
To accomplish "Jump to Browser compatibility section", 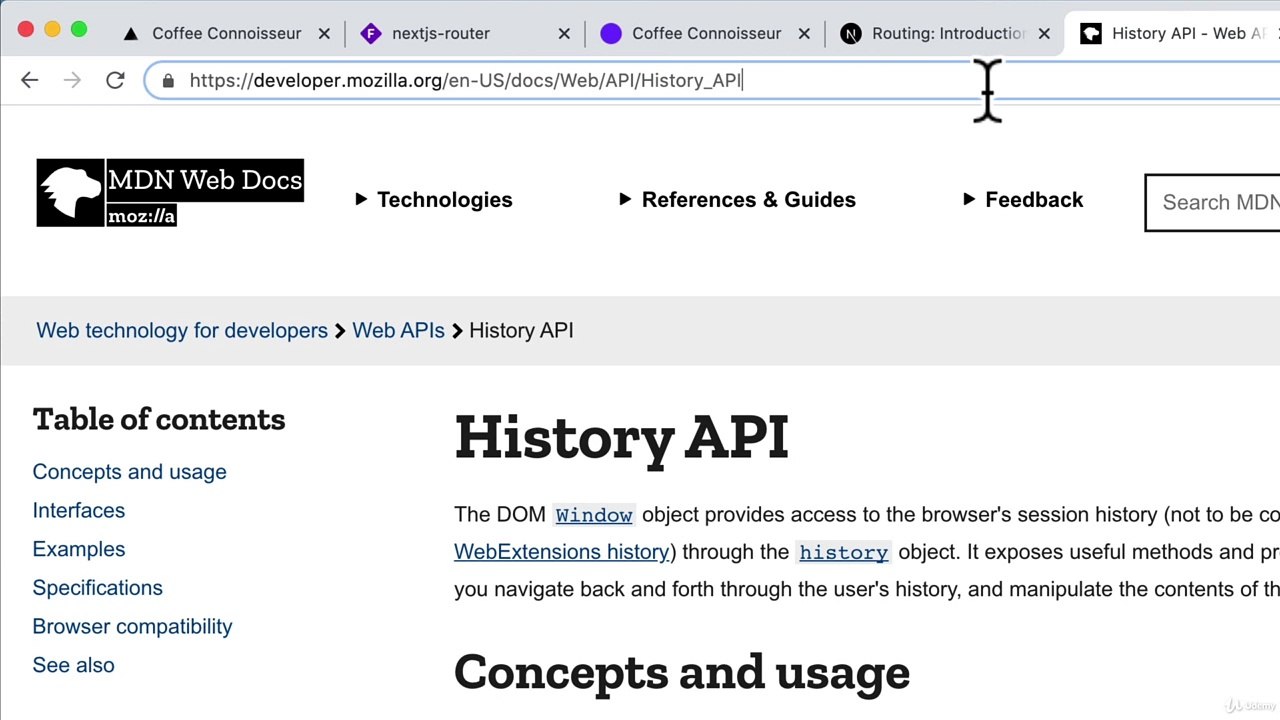I will (x=132, y=626).
